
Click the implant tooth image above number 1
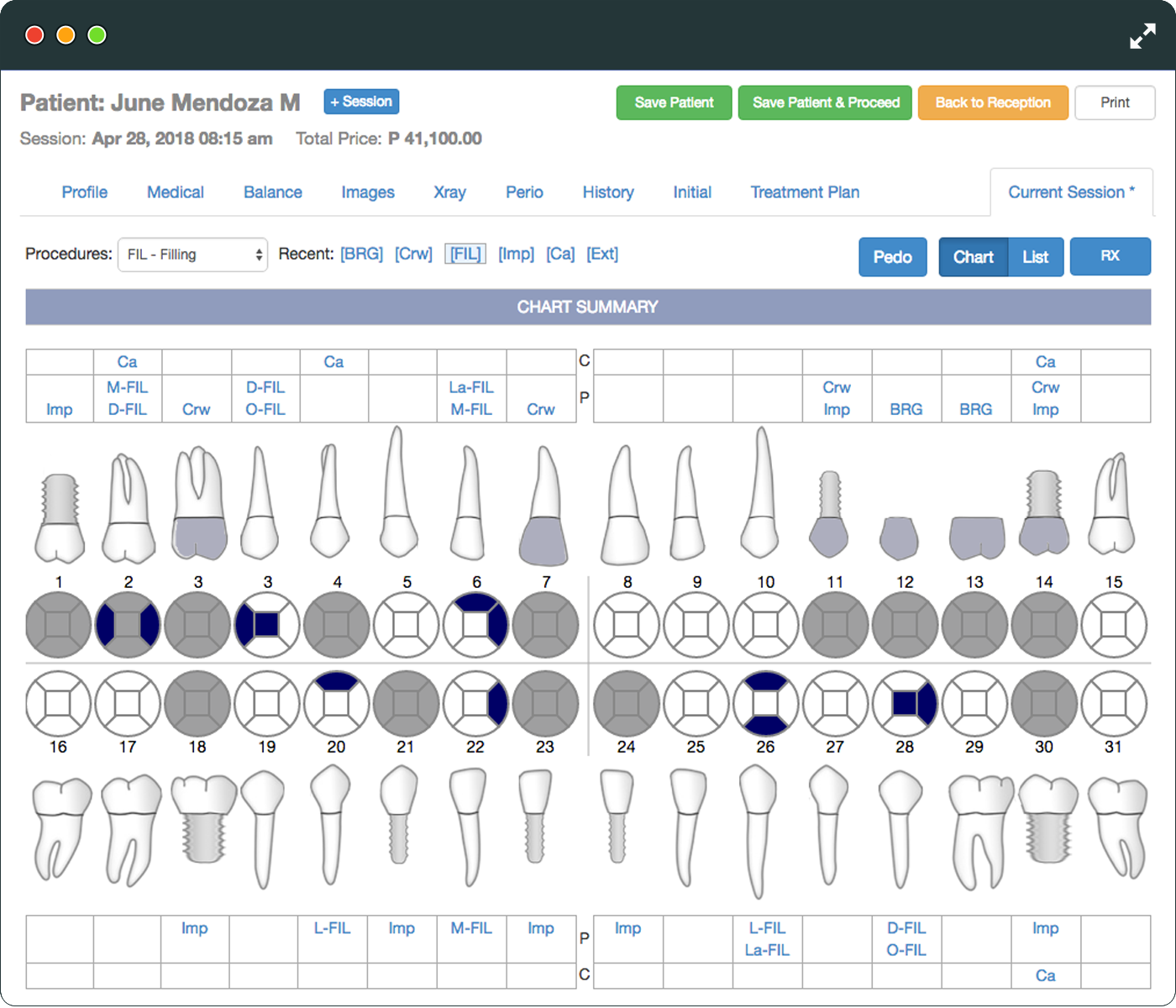coord(59,517)
